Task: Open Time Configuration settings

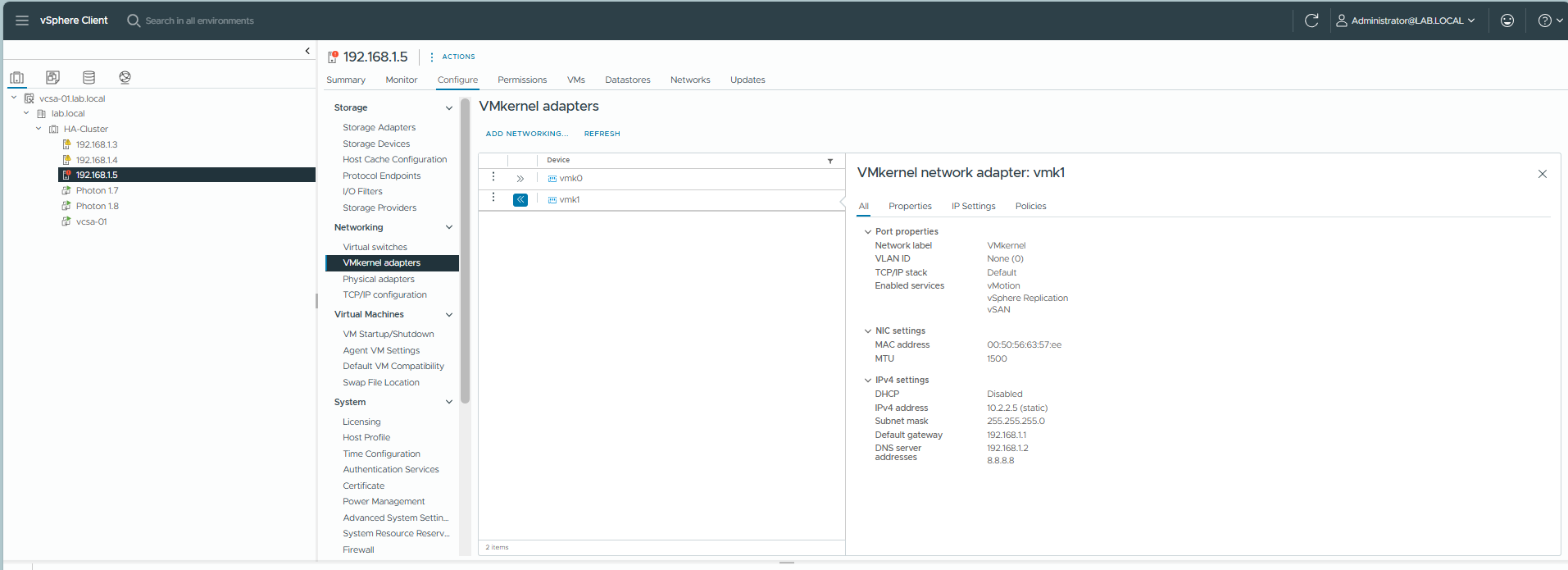Action: point(381,454)
